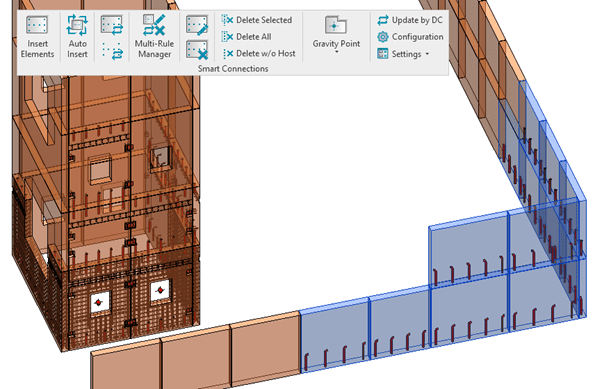Expand the Gravity Point dropdown arrow
This screenshot has width=602, height=389.
click(x=336, y=52)
